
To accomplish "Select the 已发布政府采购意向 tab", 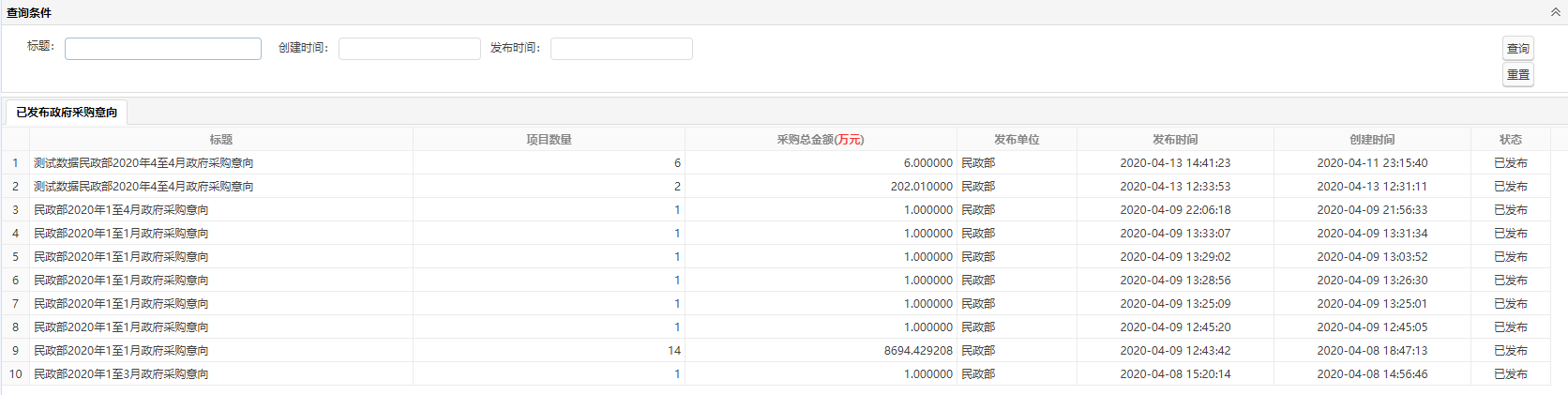I will tap(67, 113).
